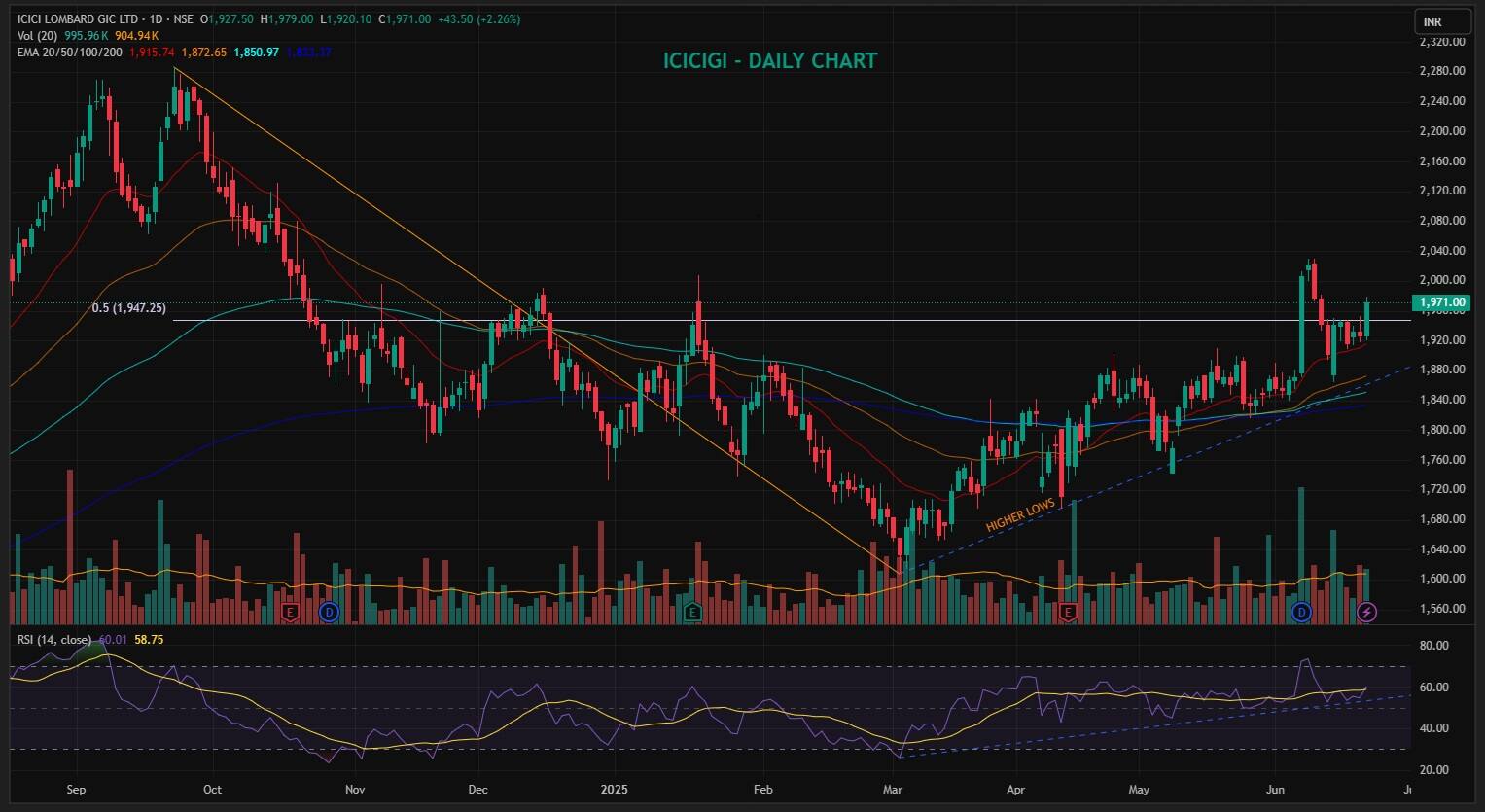Click the open value 1,927.50 in the legend

click(x=230, y=19)
